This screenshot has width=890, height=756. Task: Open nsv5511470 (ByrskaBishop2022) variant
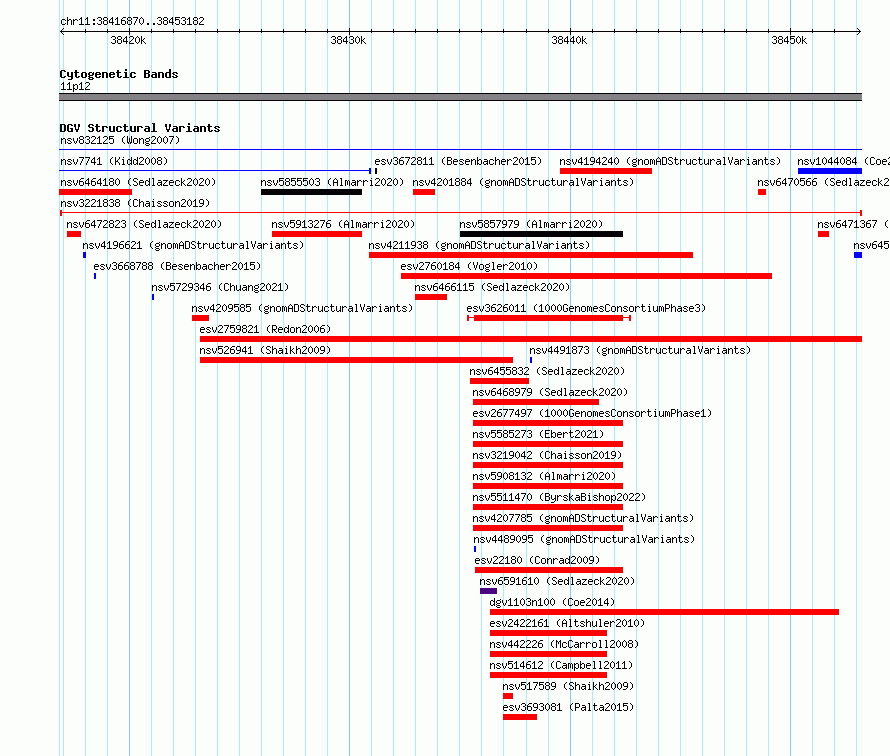coord(559,497)
